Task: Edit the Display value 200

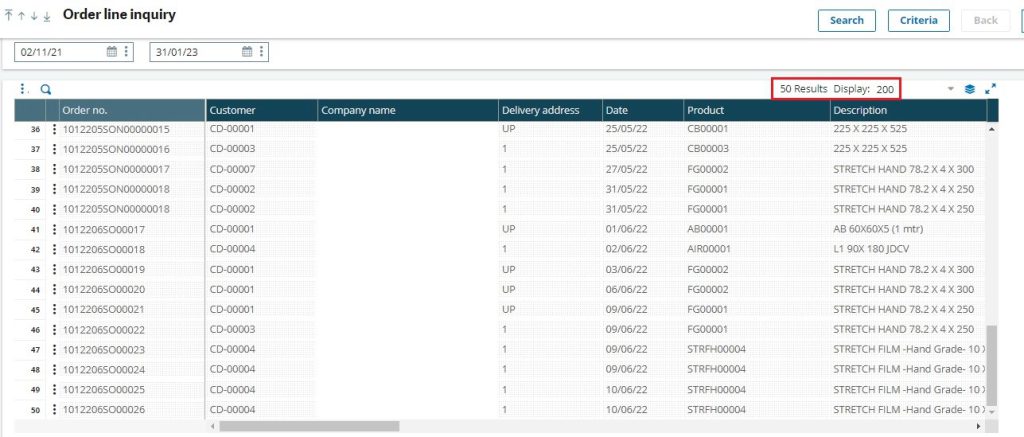Action: [x=885, y=89]
